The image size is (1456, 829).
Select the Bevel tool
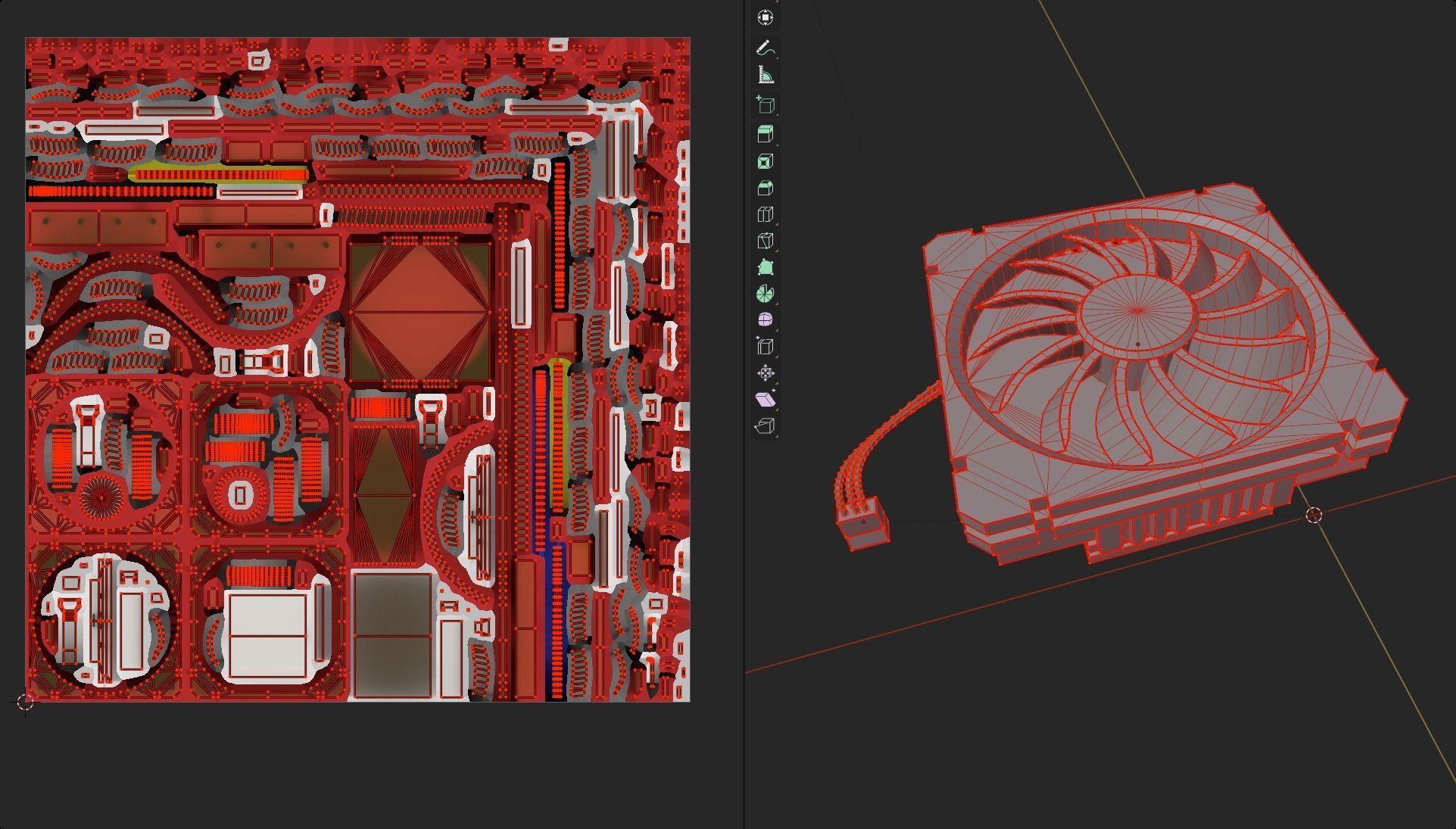click(765, 188)
